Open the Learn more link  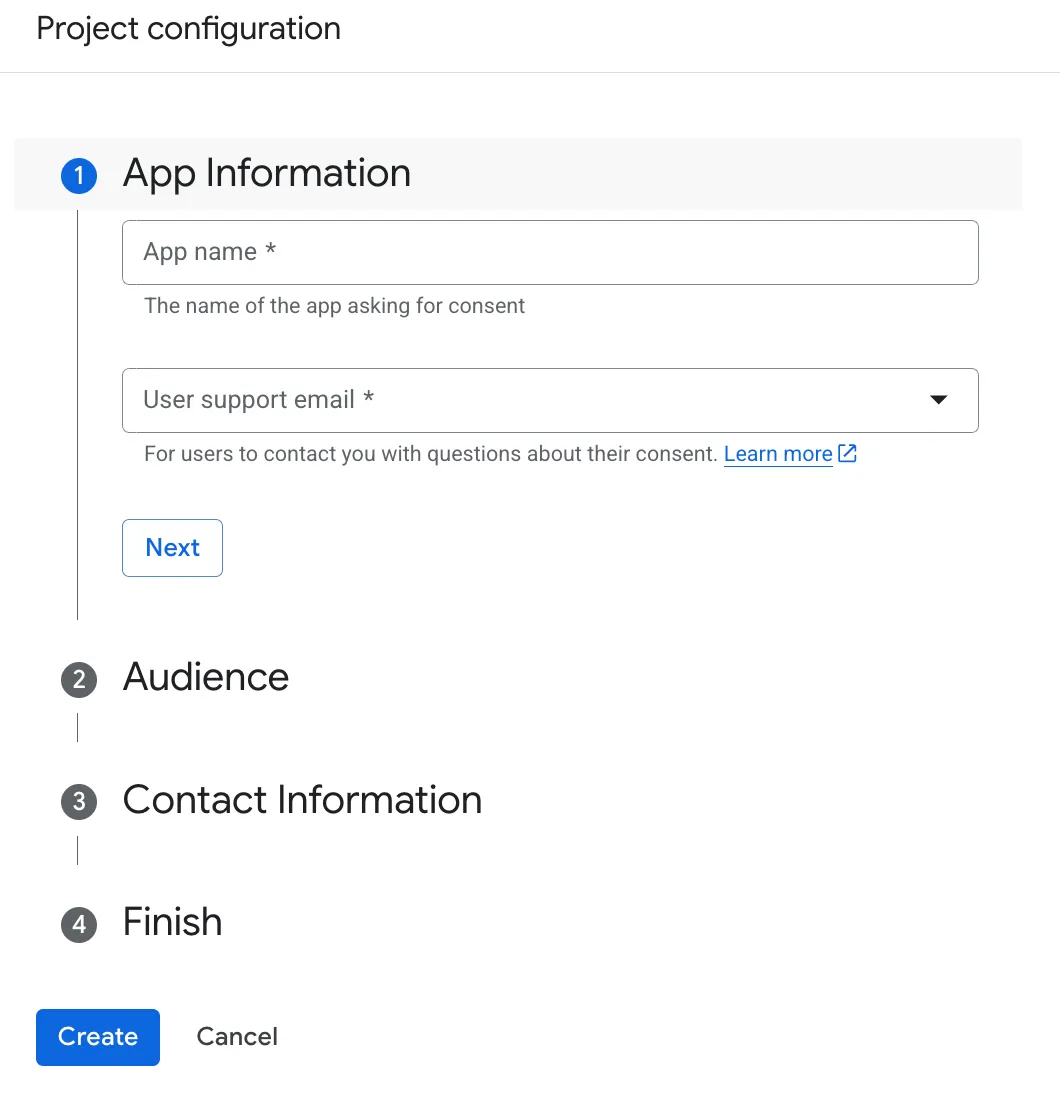(778, 453)
